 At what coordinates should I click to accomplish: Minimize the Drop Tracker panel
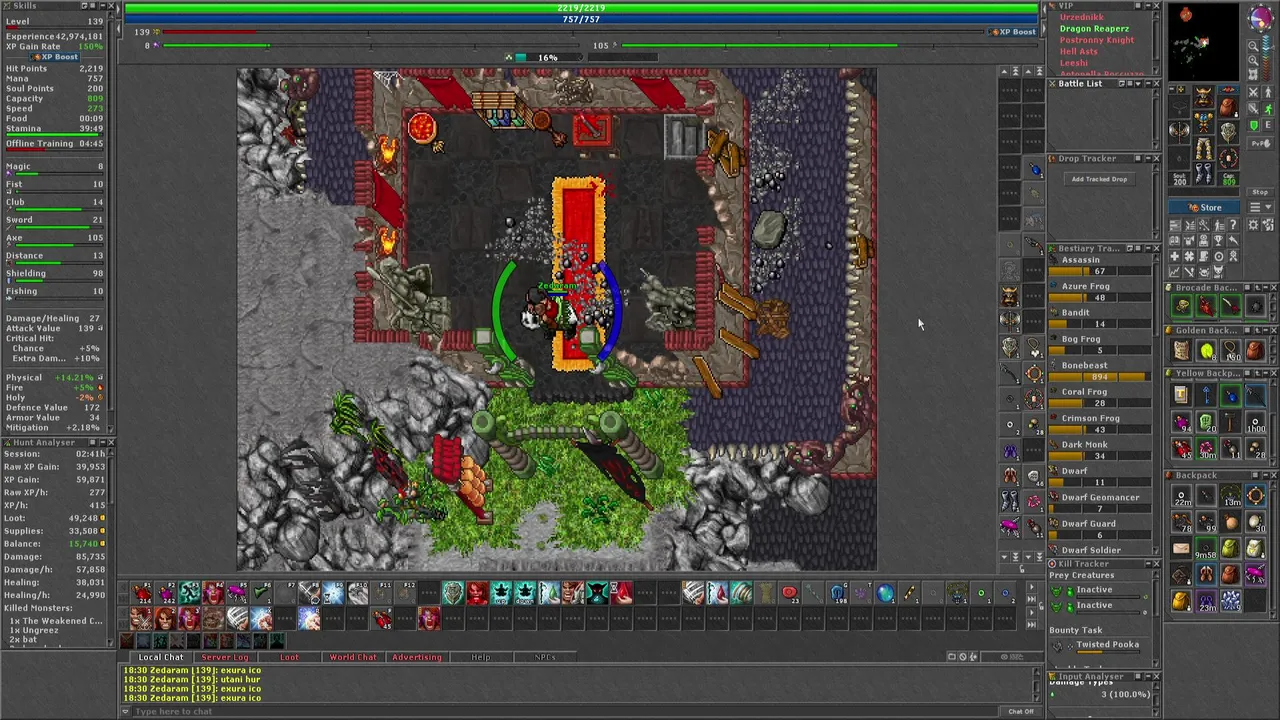point(1148,158)
